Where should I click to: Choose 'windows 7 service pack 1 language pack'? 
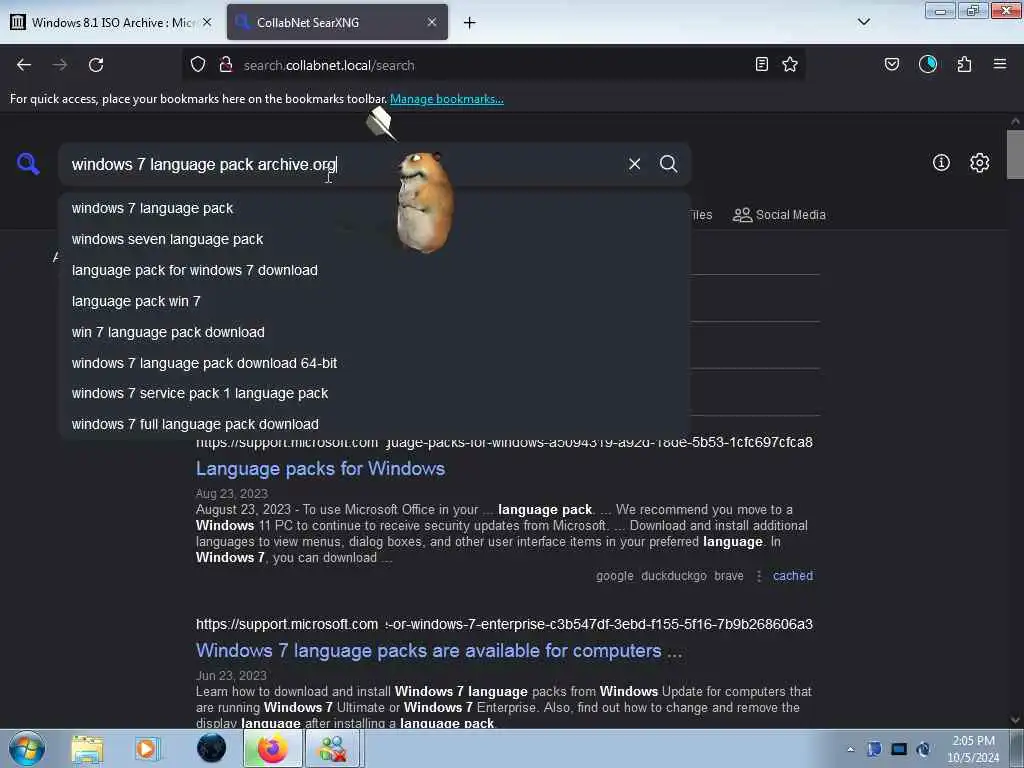tap(374, 393)
